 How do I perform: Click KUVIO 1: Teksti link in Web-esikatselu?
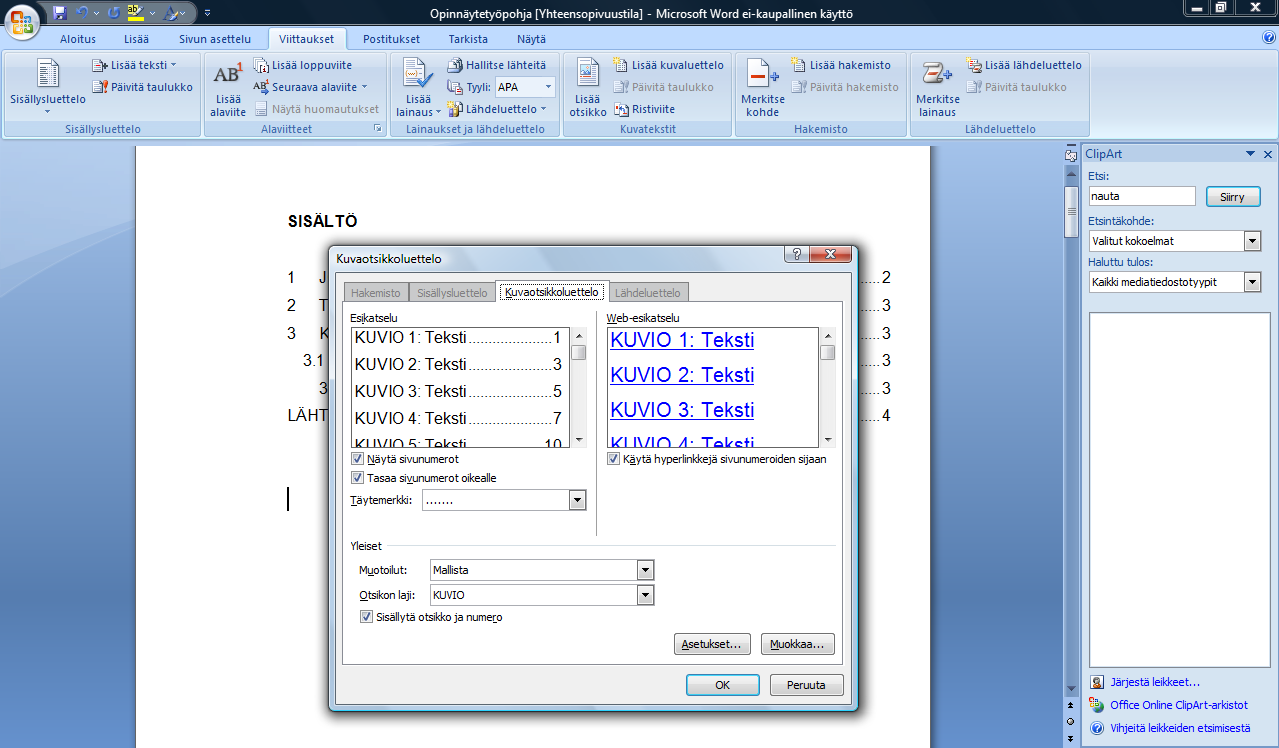pos(682,340)
